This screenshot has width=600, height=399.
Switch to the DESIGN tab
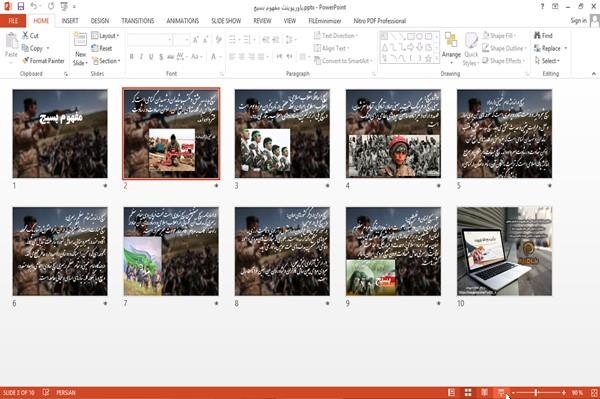pos(100,21)
